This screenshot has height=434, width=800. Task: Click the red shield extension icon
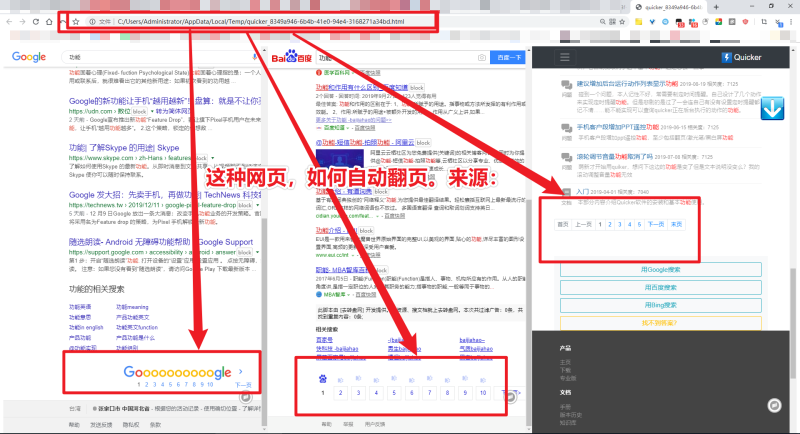point(745,22)
